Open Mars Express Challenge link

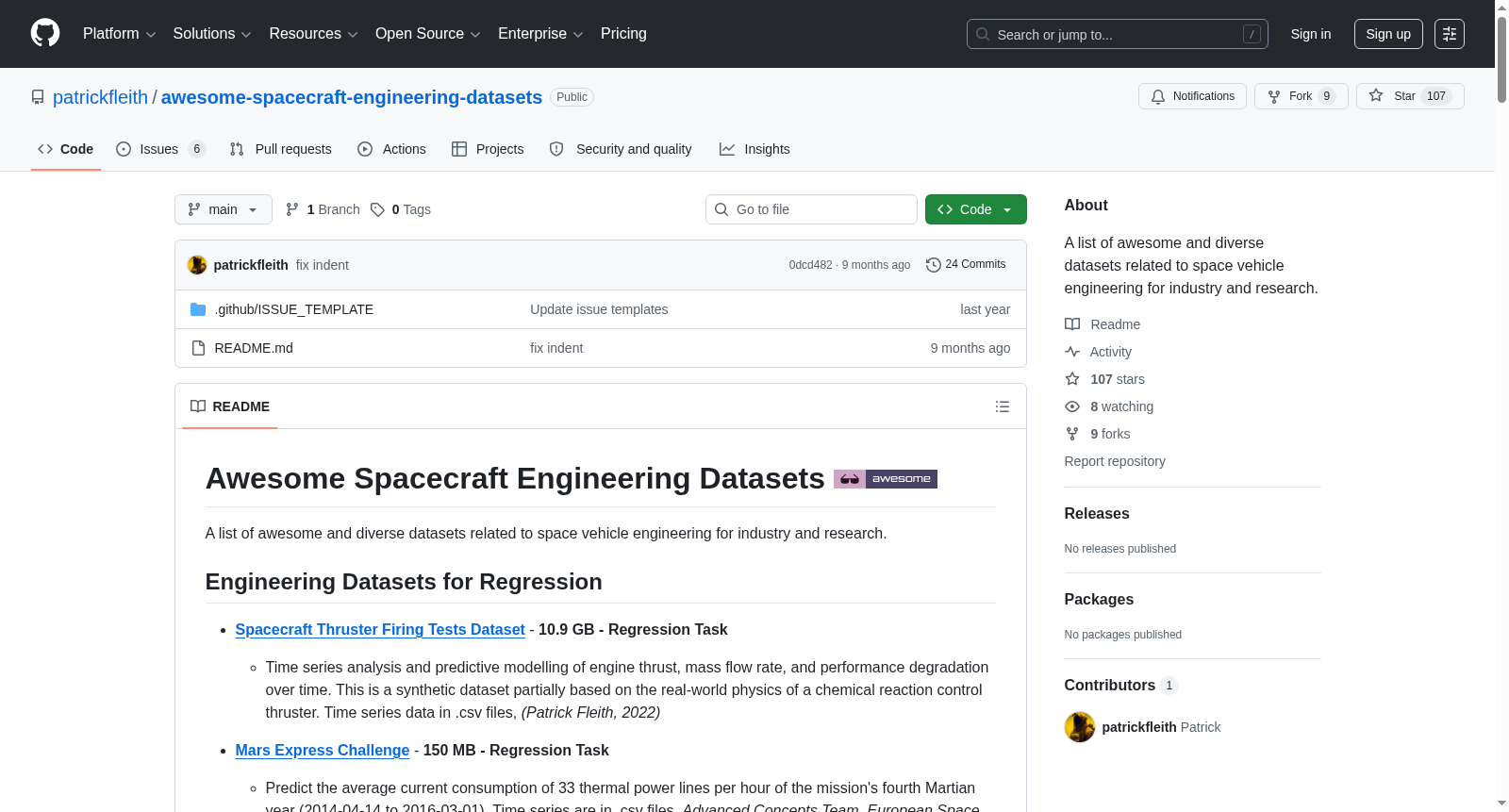[323, 750]
